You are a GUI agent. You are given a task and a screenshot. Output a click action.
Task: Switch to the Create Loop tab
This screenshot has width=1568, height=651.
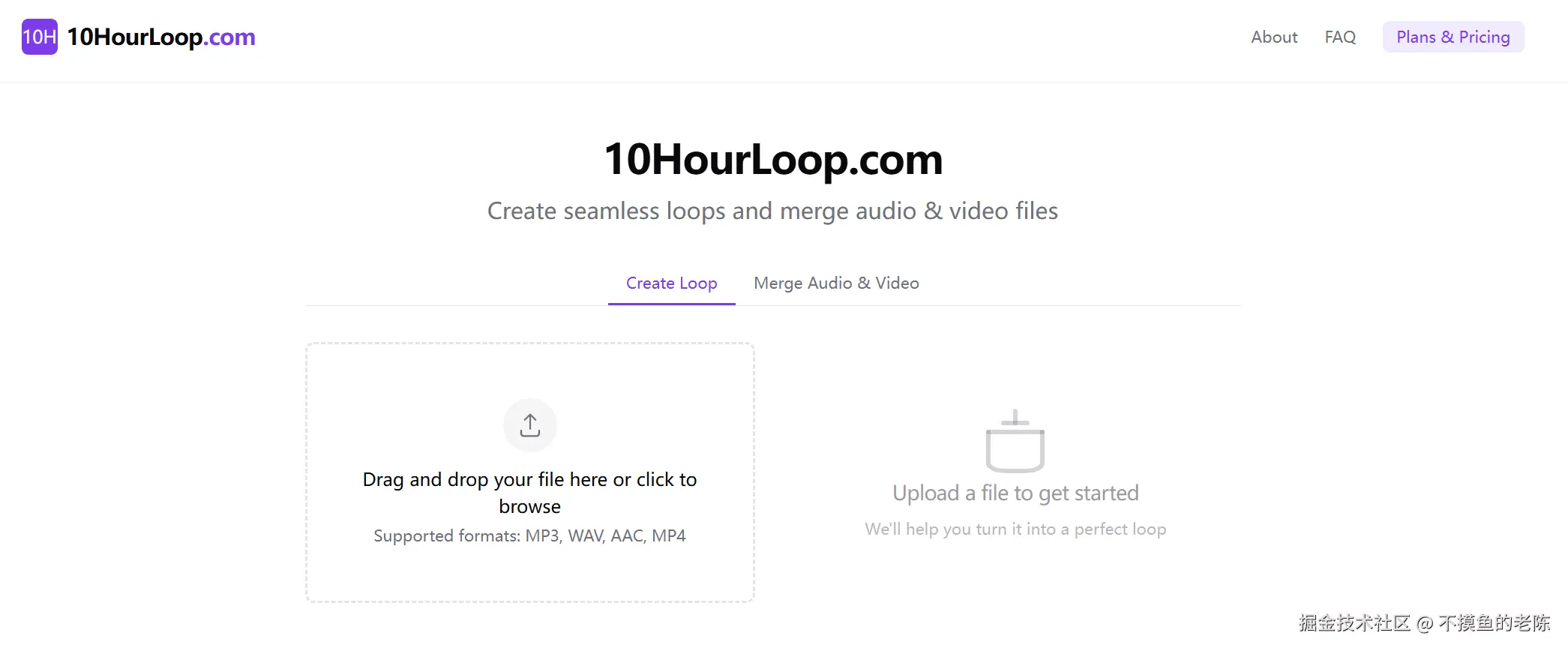click(x=672, y=283)
